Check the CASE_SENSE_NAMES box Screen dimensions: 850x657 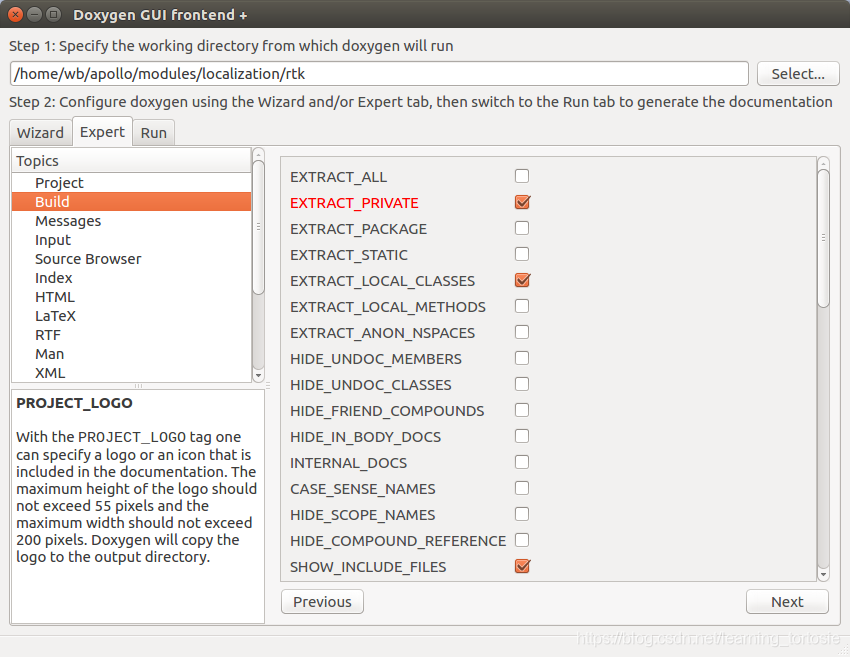pyautogui.click(x=522, y=488)
